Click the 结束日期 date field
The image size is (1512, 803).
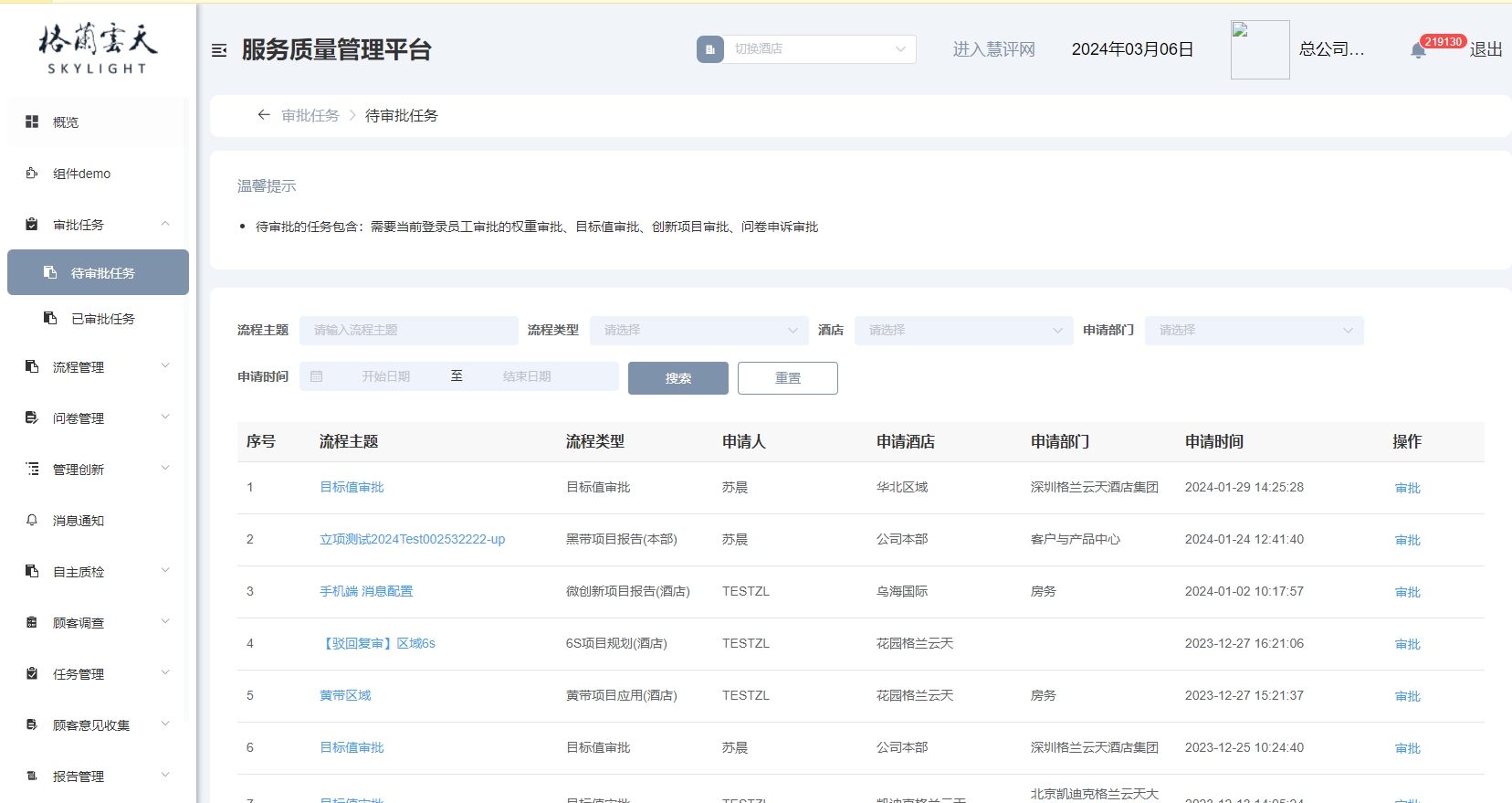(527, 376)
